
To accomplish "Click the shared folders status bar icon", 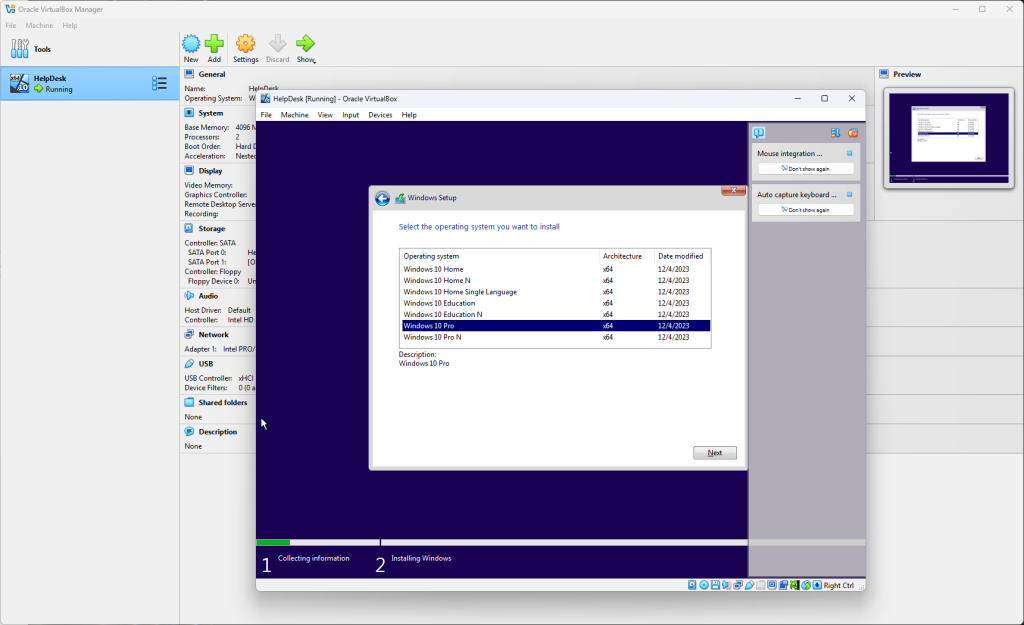I will tap(760, 585).
